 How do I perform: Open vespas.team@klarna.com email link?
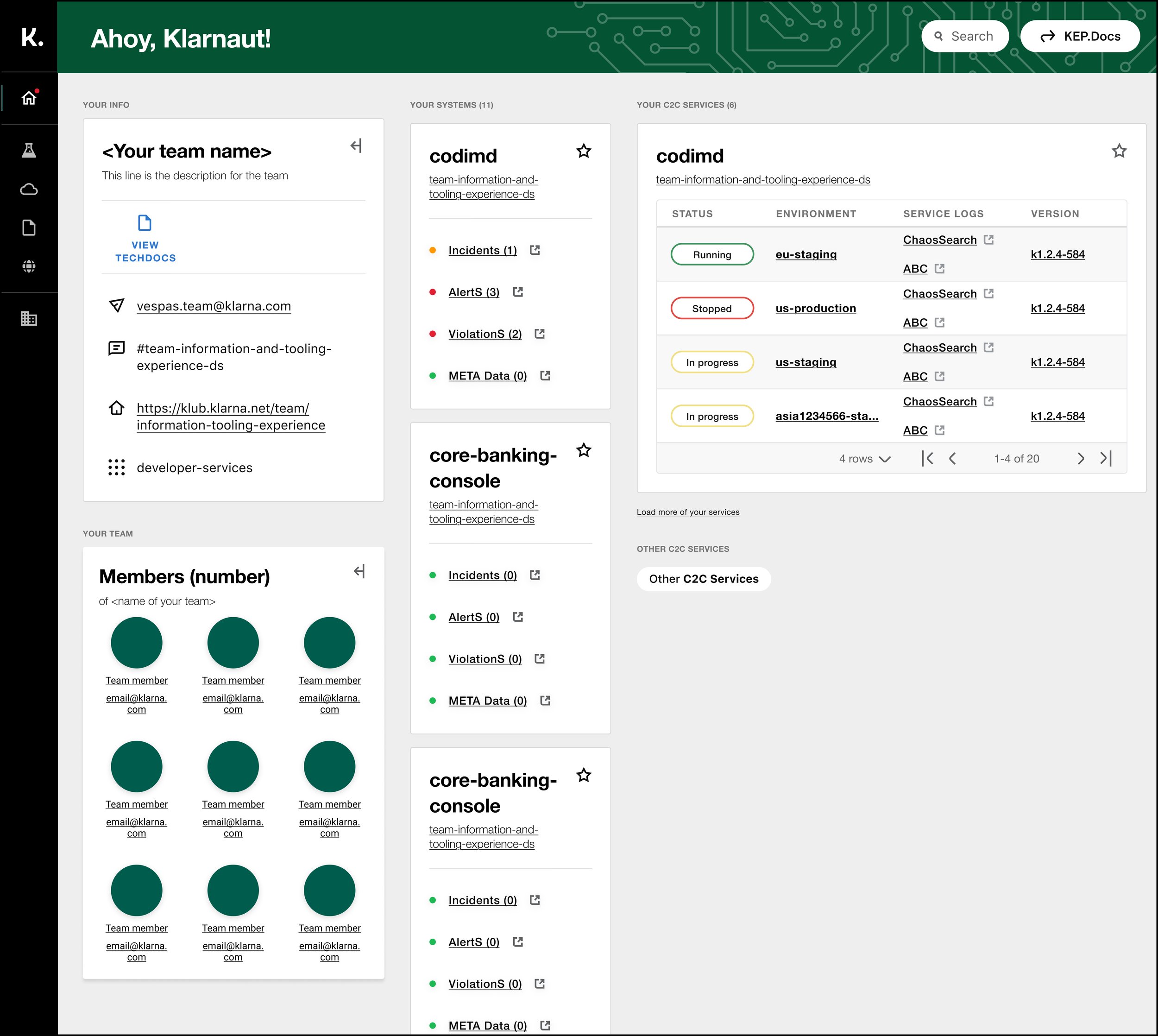point(214,306)
